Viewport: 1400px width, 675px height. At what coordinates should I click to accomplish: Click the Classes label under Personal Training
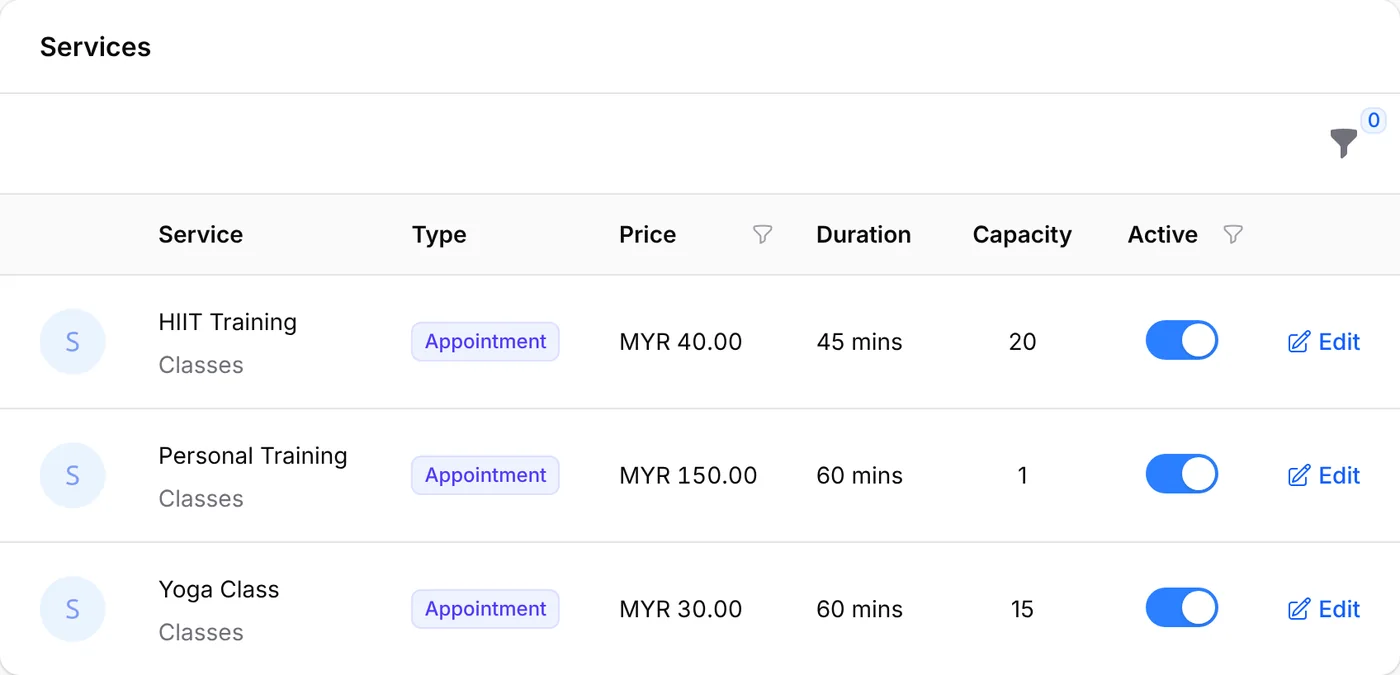tap(201, 499)
